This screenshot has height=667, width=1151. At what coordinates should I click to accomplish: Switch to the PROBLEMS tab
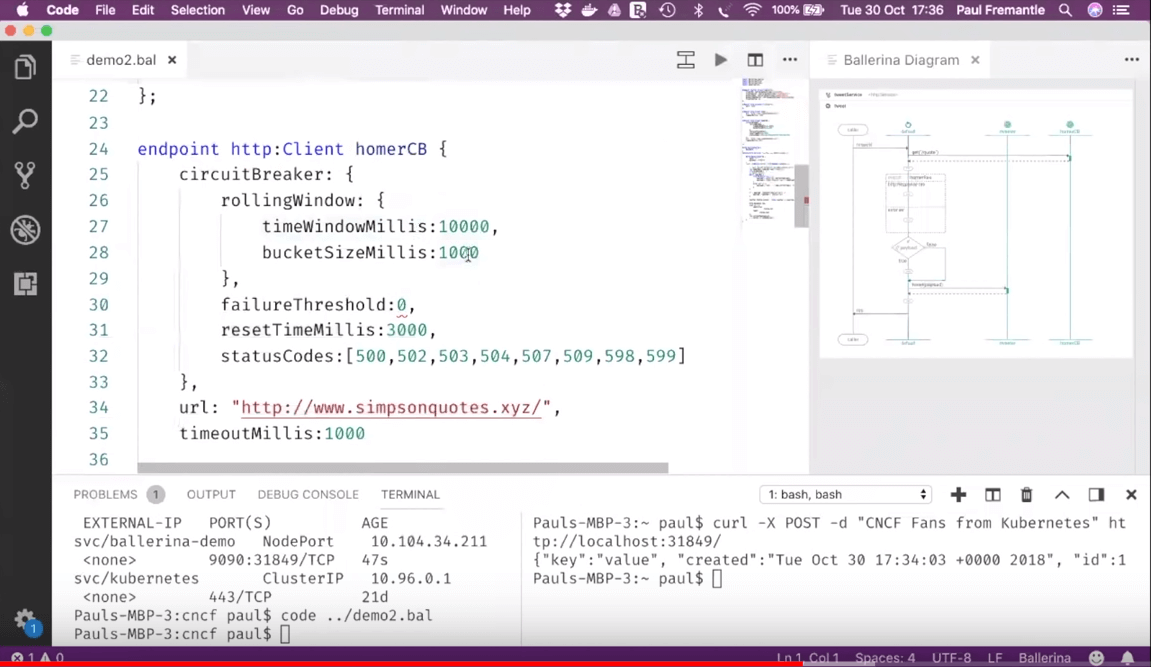click(x=105, y=495)
